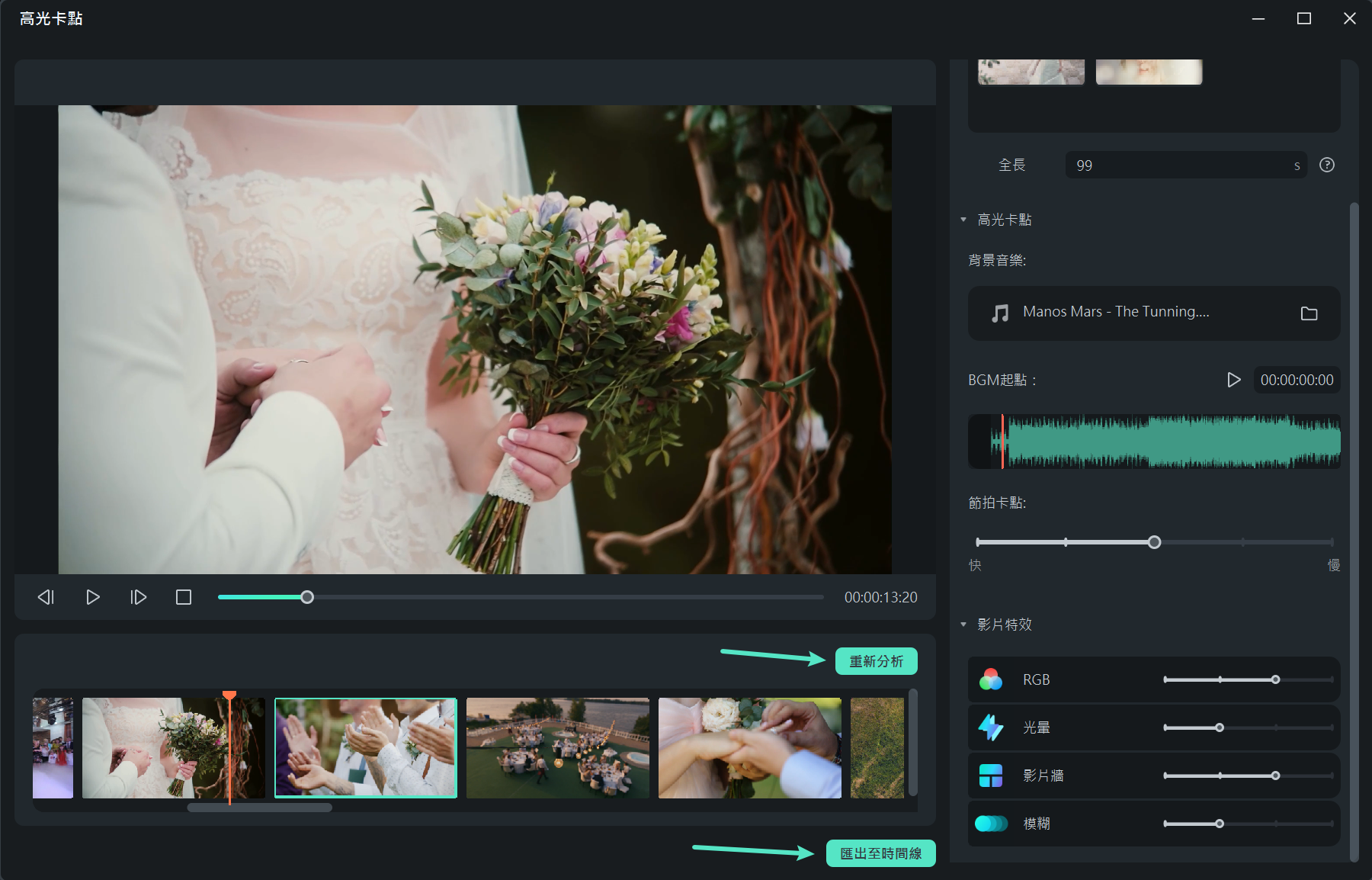This screenshot has height=880, width=1372.
Task: Play the BGM start point preview
Action: [1233, 380]
